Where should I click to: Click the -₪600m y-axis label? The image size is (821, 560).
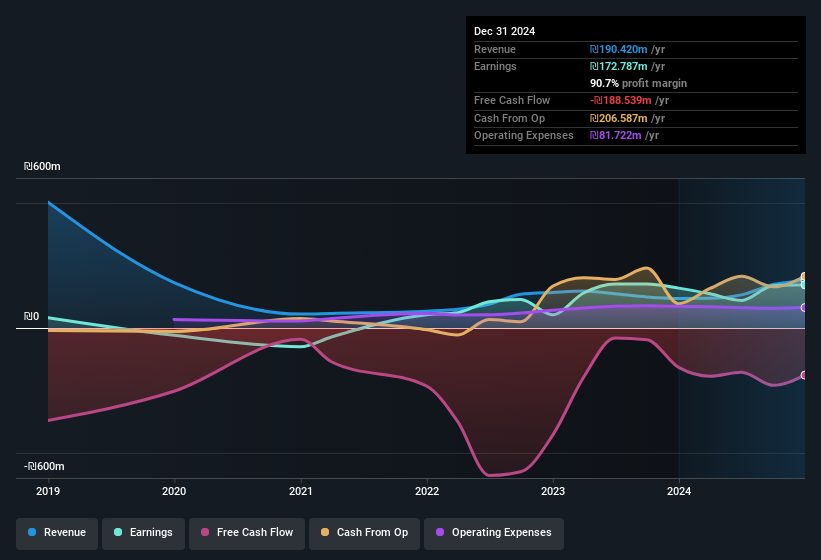(44, 466)
